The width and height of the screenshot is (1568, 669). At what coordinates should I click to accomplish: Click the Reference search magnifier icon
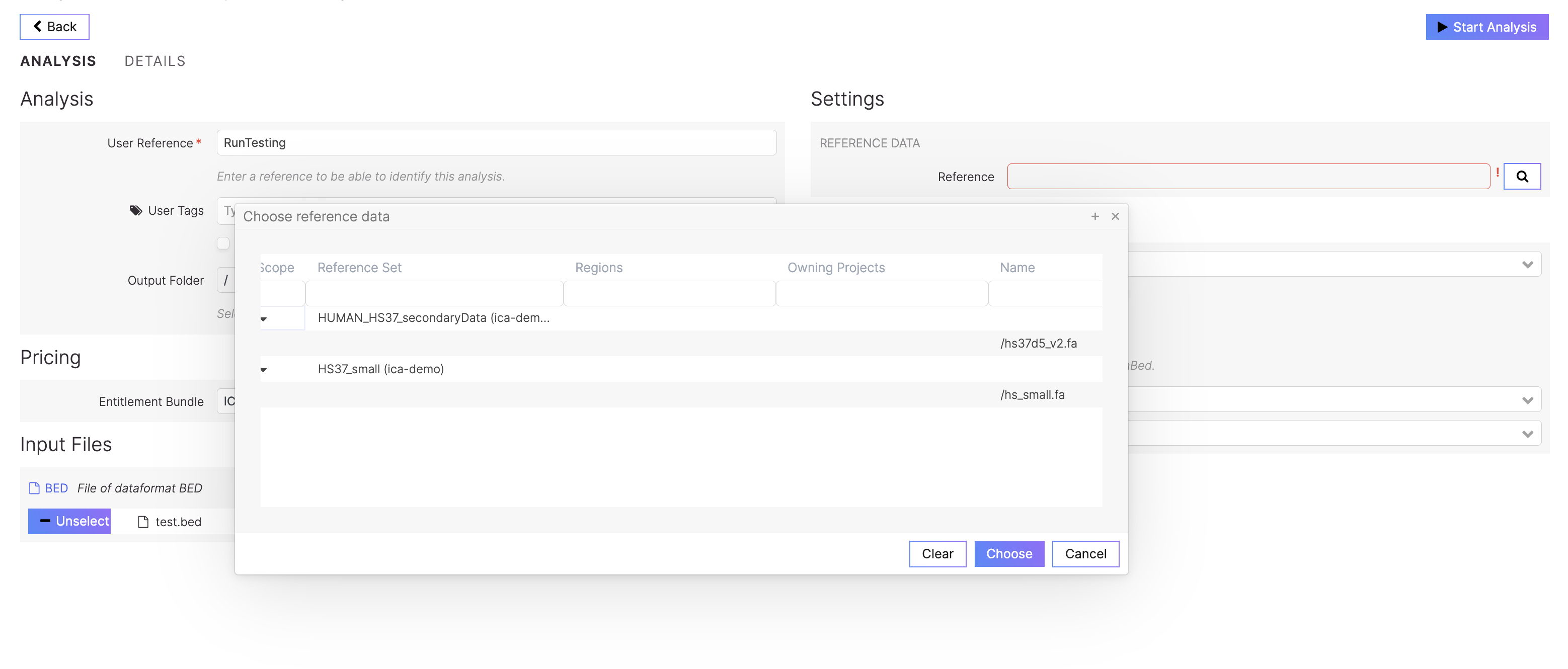pyautogui.click(x=1521, y=177)
